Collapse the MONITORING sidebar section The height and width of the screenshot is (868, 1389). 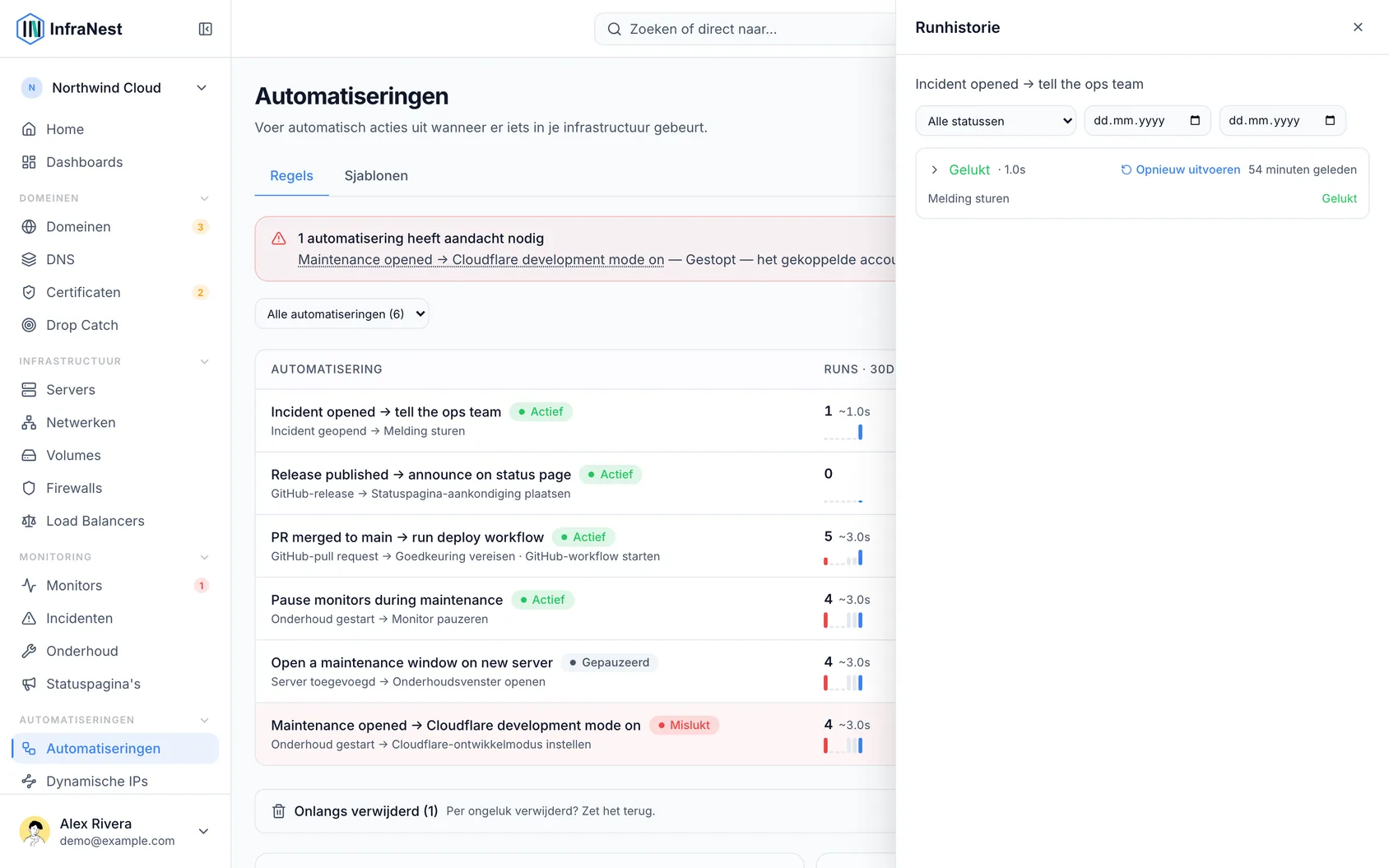click(205, 557)
